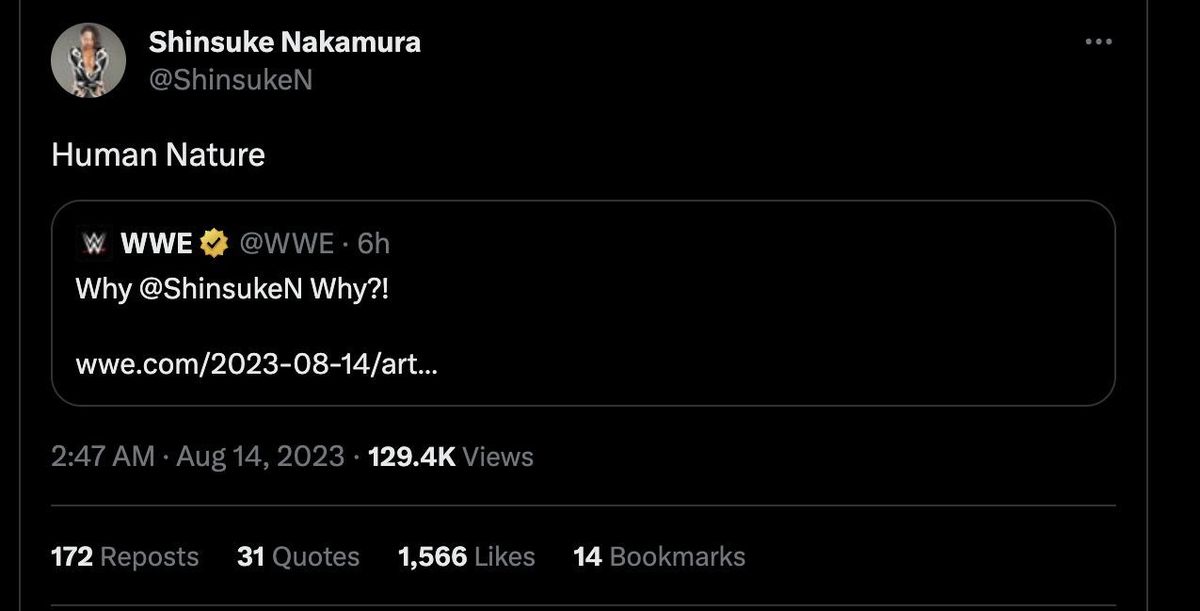Open the 14 Bookmarks count
The width and height of the screenshot is (1200, 611).
pos(658,556)
